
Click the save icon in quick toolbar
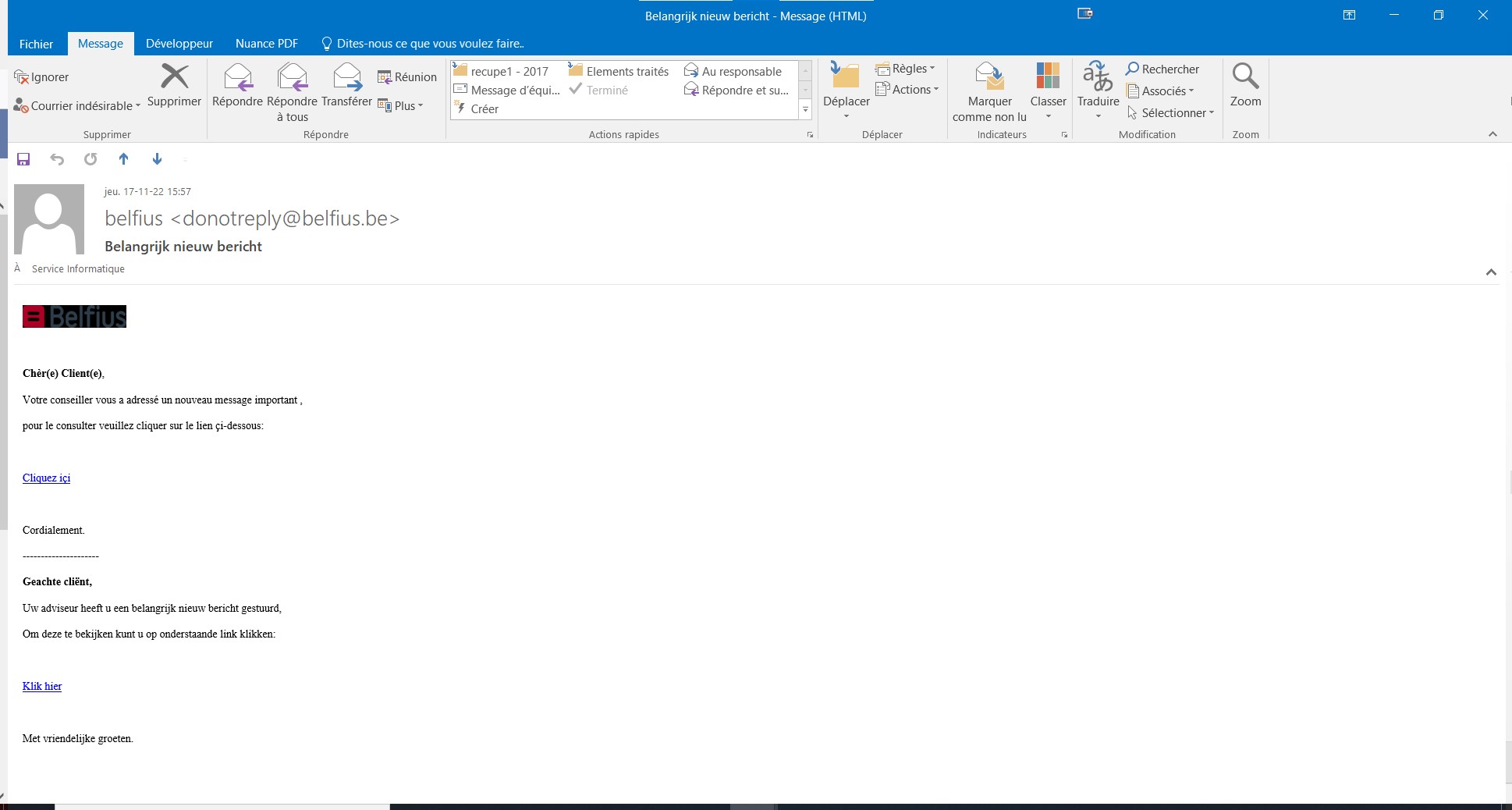(23, 159)
